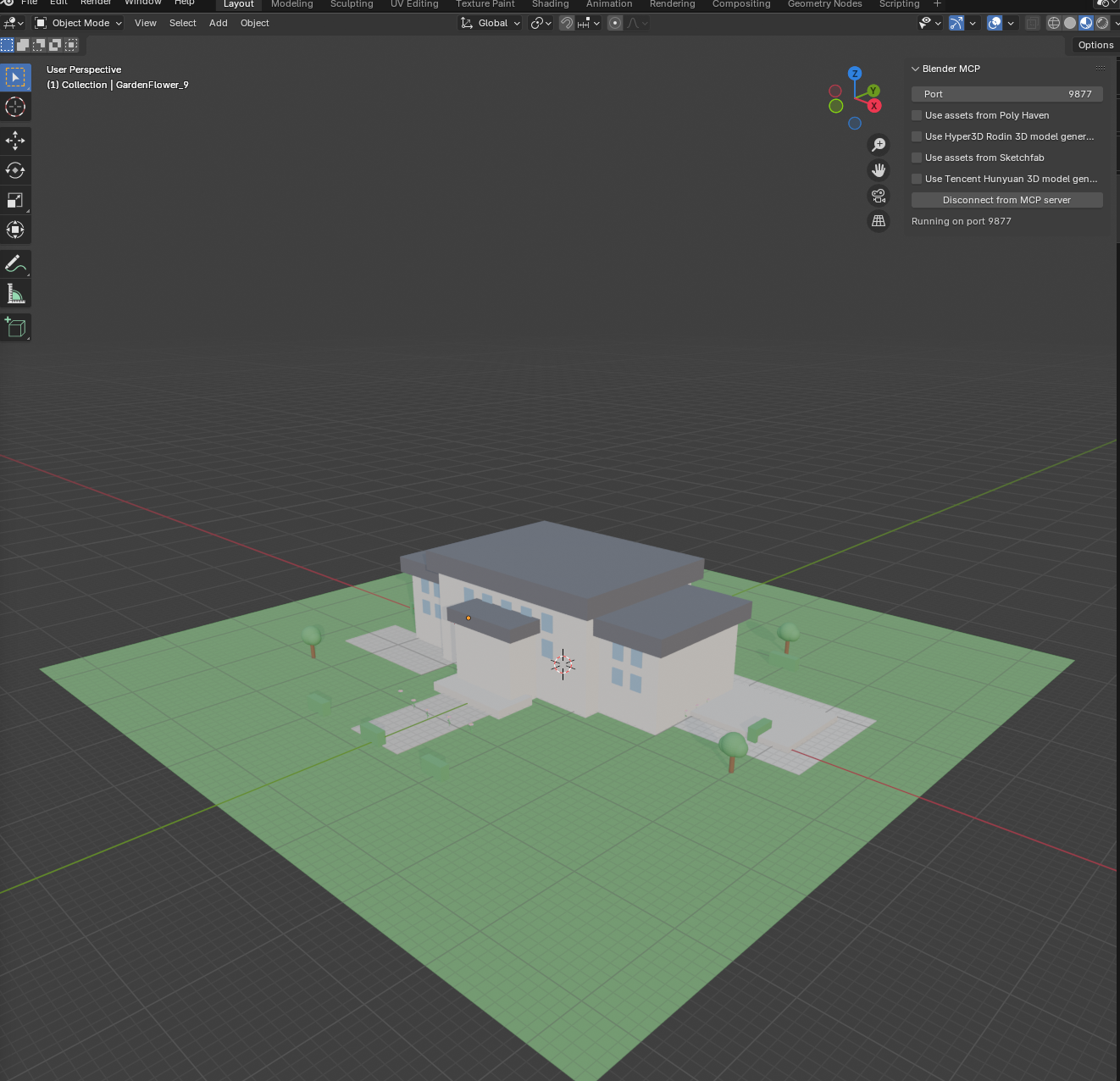Activate the Cursor tool
Viewport: 1120px width, 1081px height.
point(15,107)
